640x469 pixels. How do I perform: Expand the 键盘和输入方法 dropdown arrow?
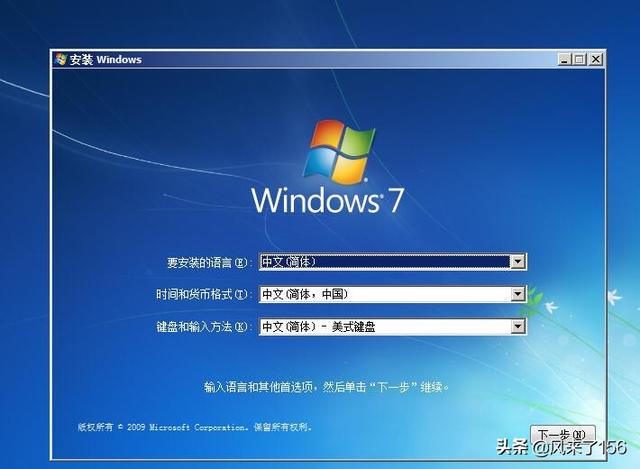coord(518,327)
